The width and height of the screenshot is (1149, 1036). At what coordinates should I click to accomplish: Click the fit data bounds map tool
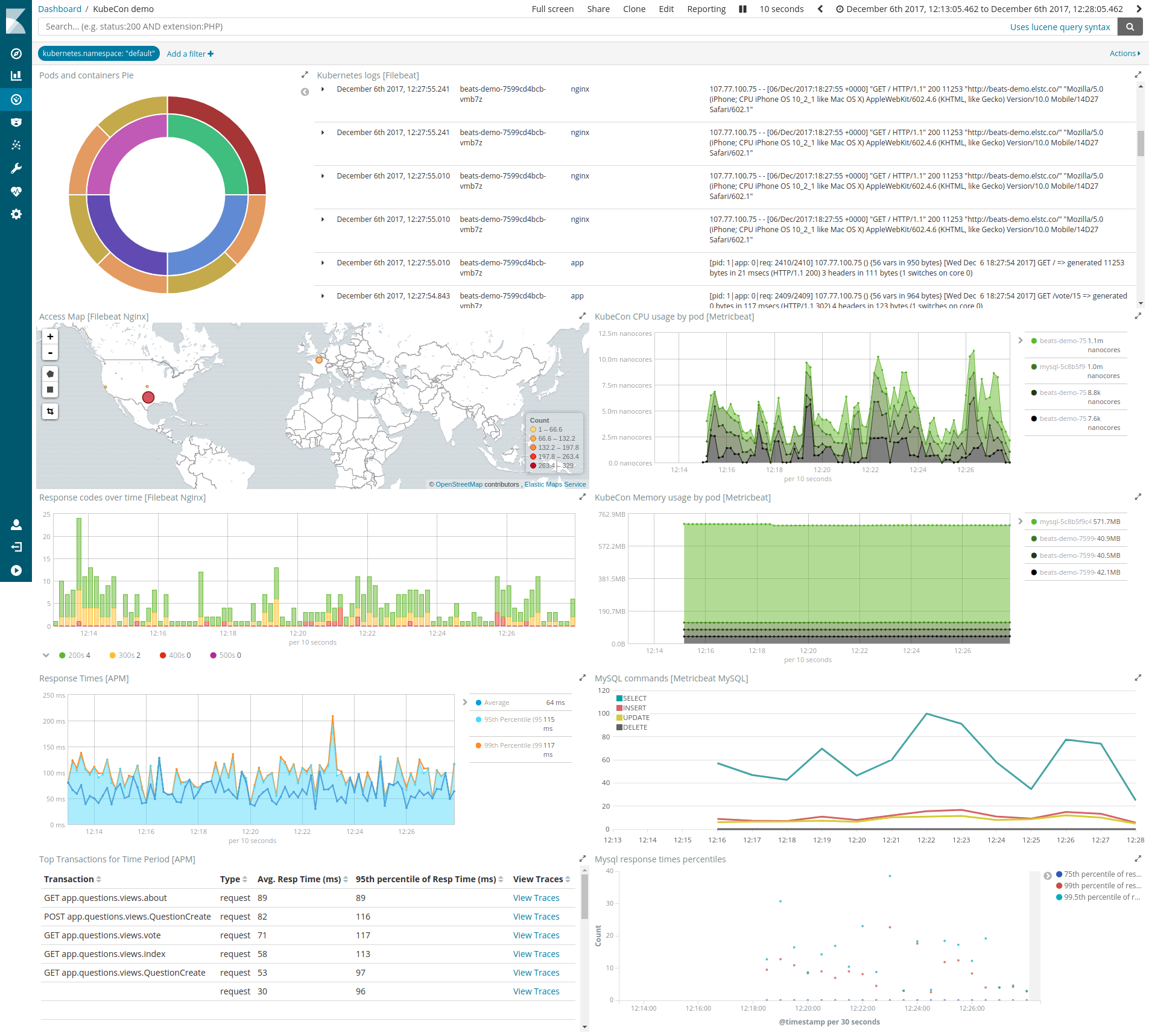(x=50, y=411)
